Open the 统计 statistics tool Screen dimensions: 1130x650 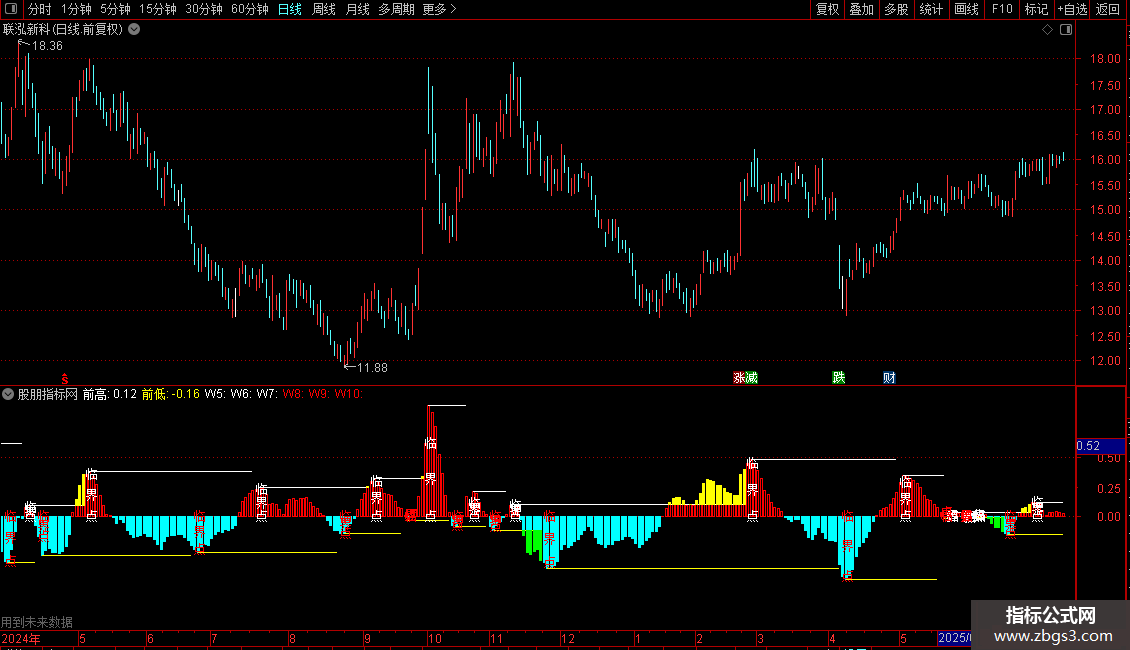click(930, 9)
